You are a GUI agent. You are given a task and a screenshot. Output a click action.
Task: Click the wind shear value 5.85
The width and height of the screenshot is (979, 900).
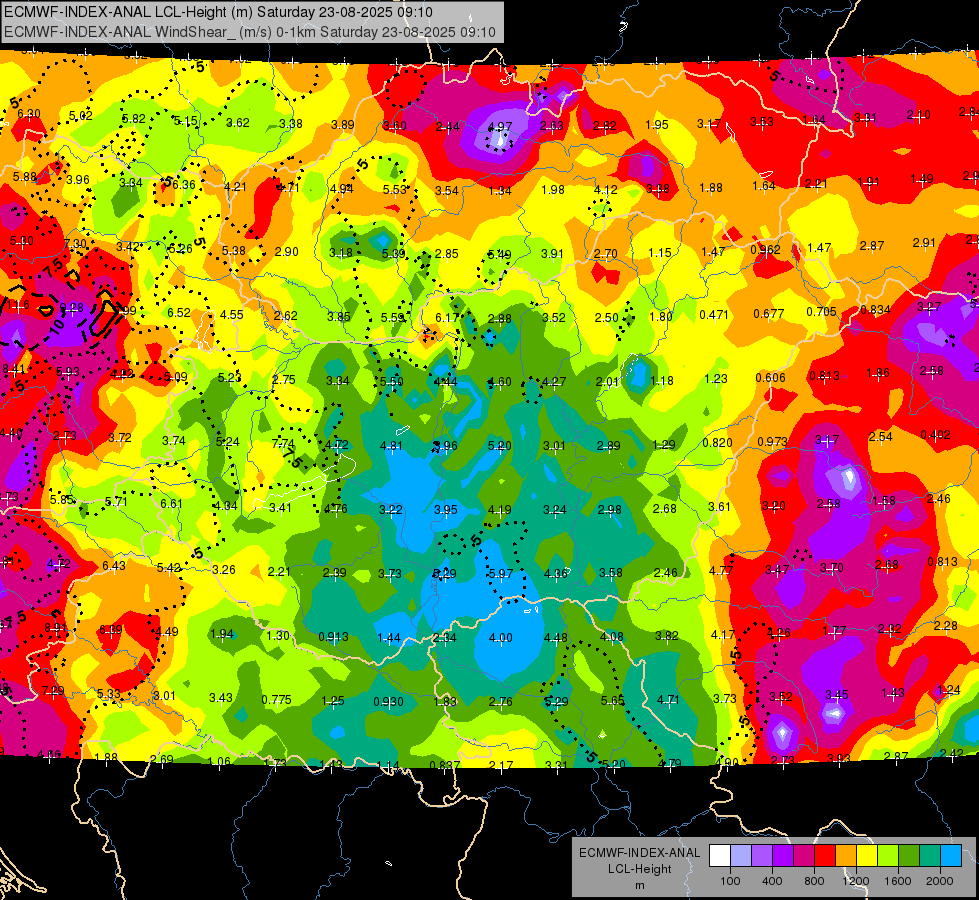pos(62,500)
